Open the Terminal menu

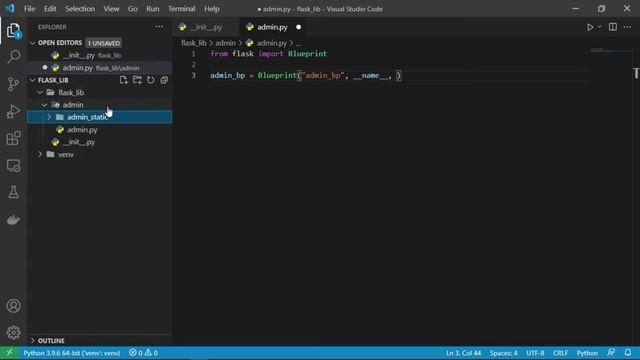[182, 9]
